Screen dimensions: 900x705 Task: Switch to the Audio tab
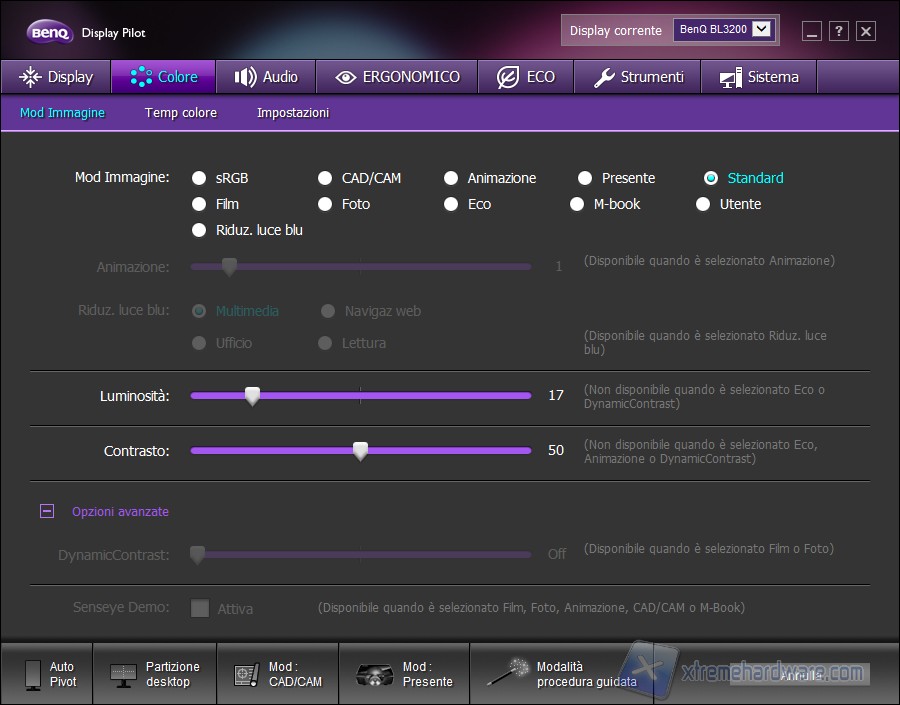click(x=265, y=77)
